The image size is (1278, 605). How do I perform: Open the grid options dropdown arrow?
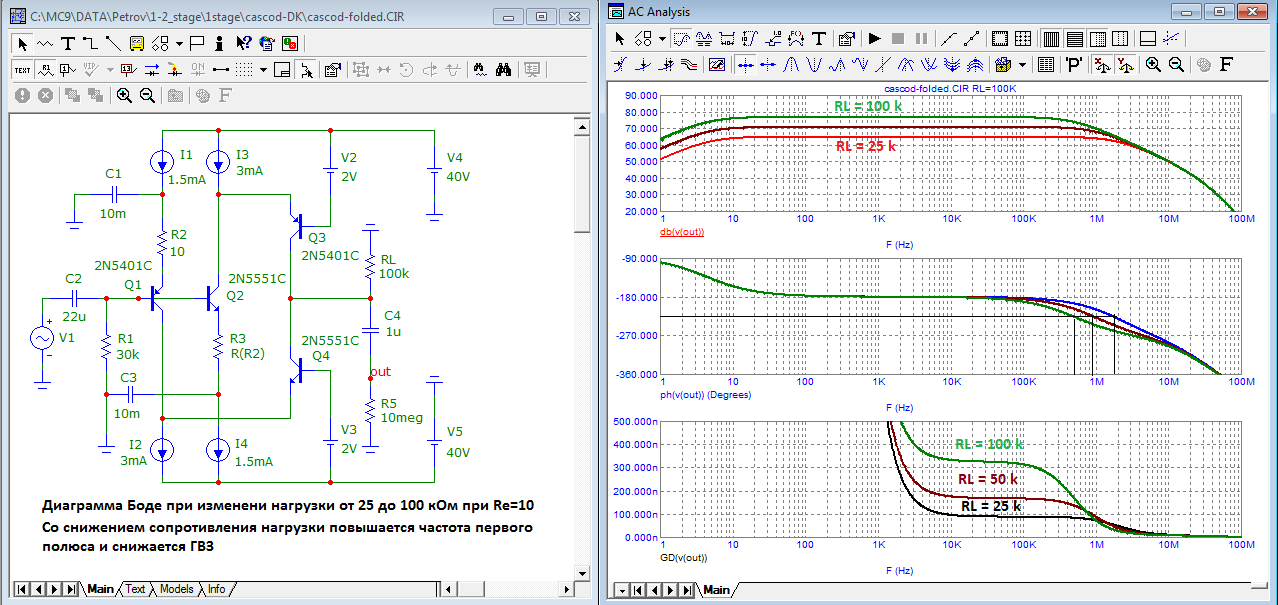[x=263, y=70]
